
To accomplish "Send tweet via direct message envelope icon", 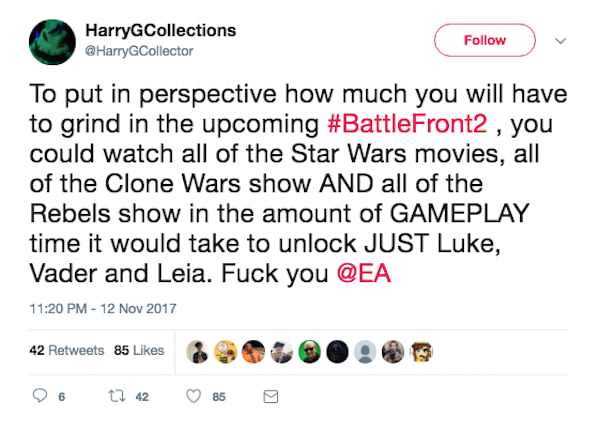I will 269,396.
